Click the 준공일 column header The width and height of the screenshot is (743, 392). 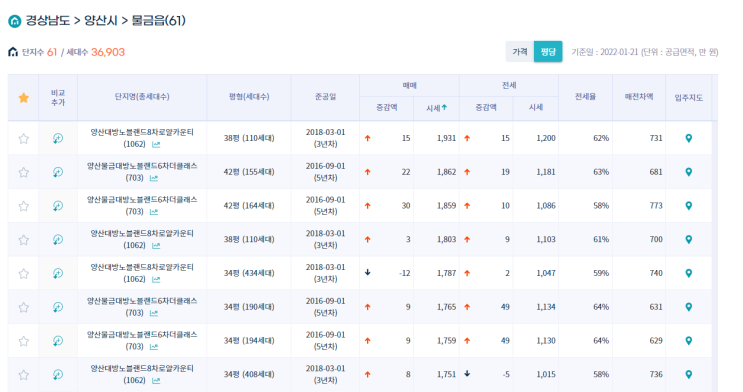point(326,97)
